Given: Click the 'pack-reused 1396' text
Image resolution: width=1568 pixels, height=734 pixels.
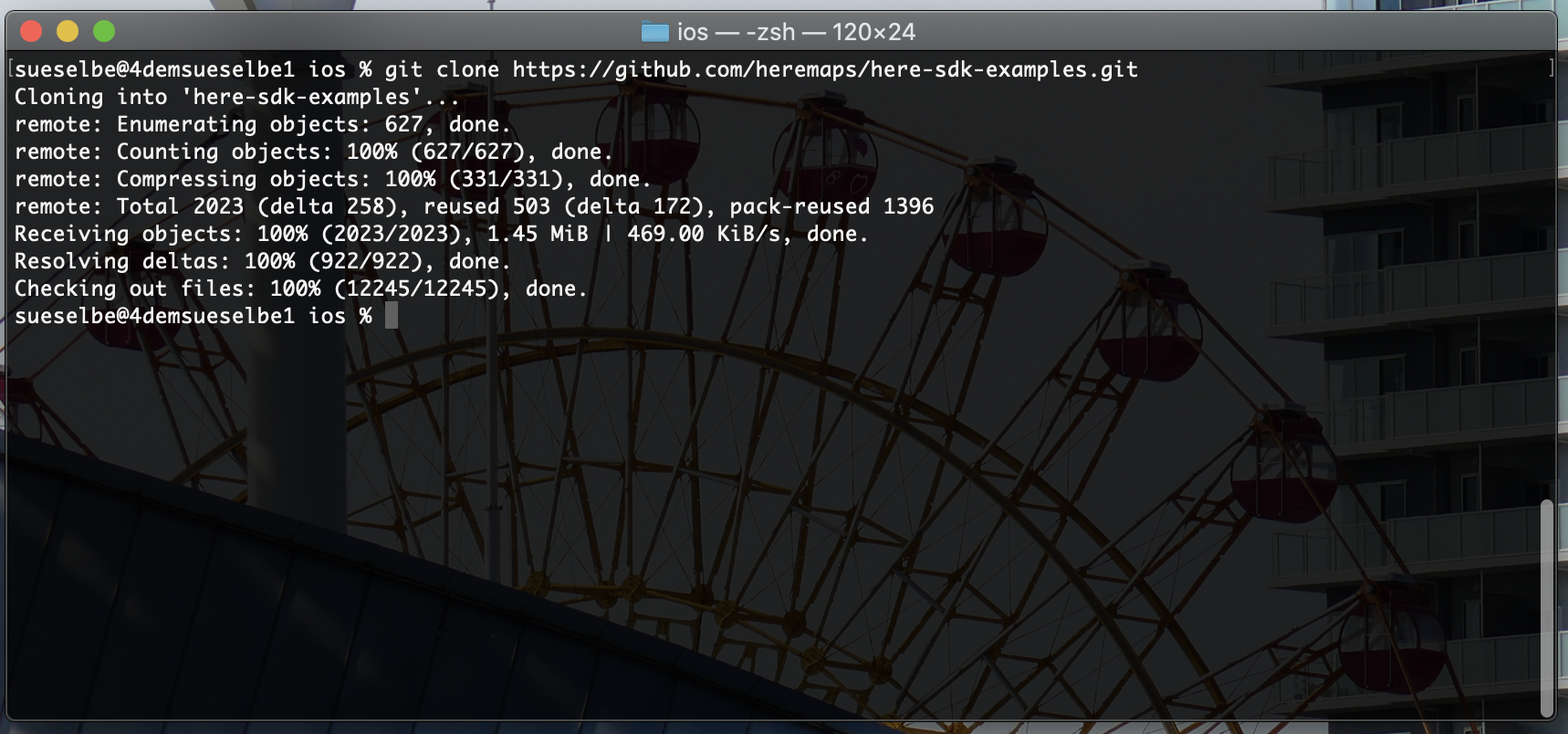Looking at the screenshot, I should click(831, 206).
